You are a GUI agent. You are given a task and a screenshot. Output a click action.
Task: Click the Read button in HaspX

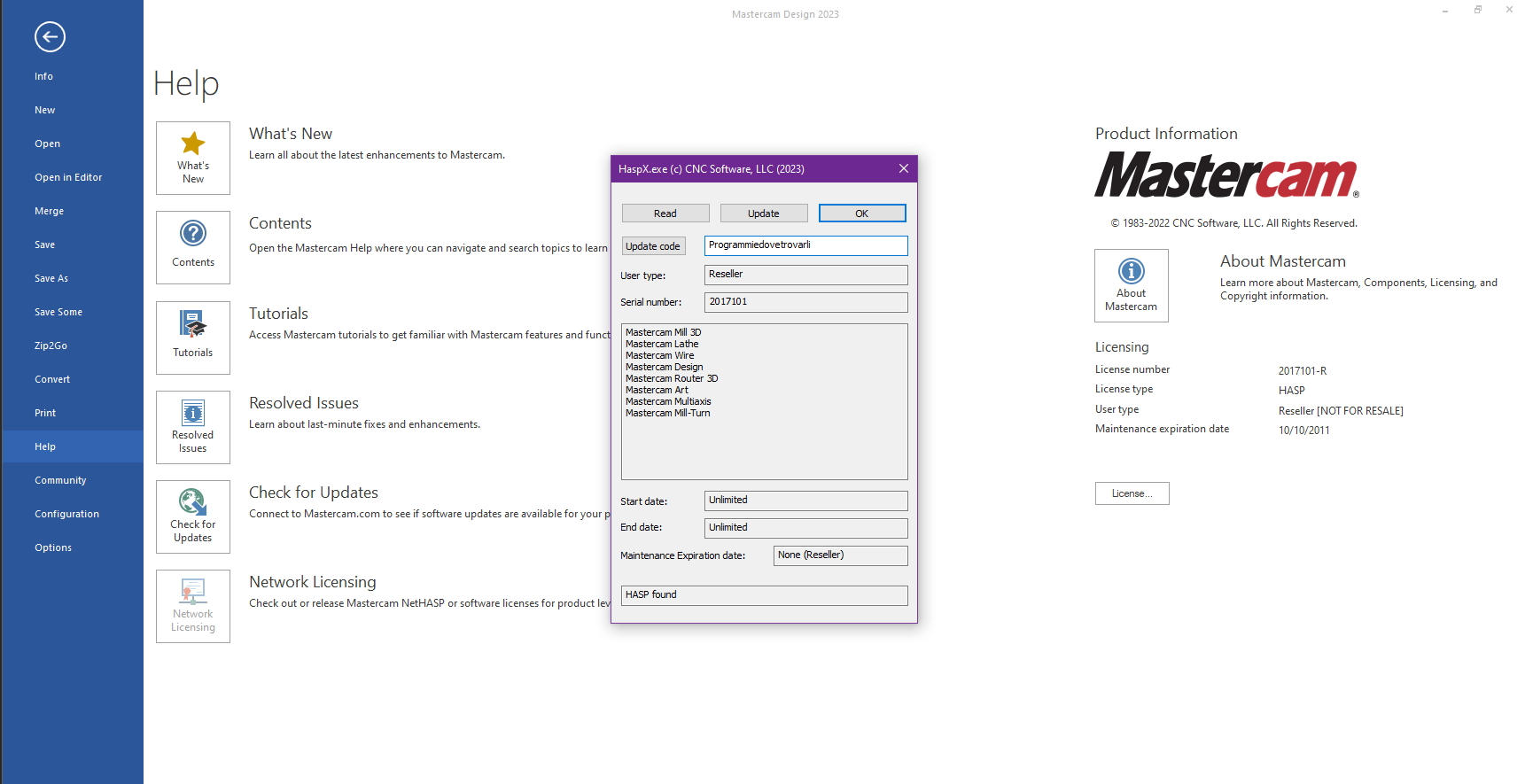(x=665, y=213)
